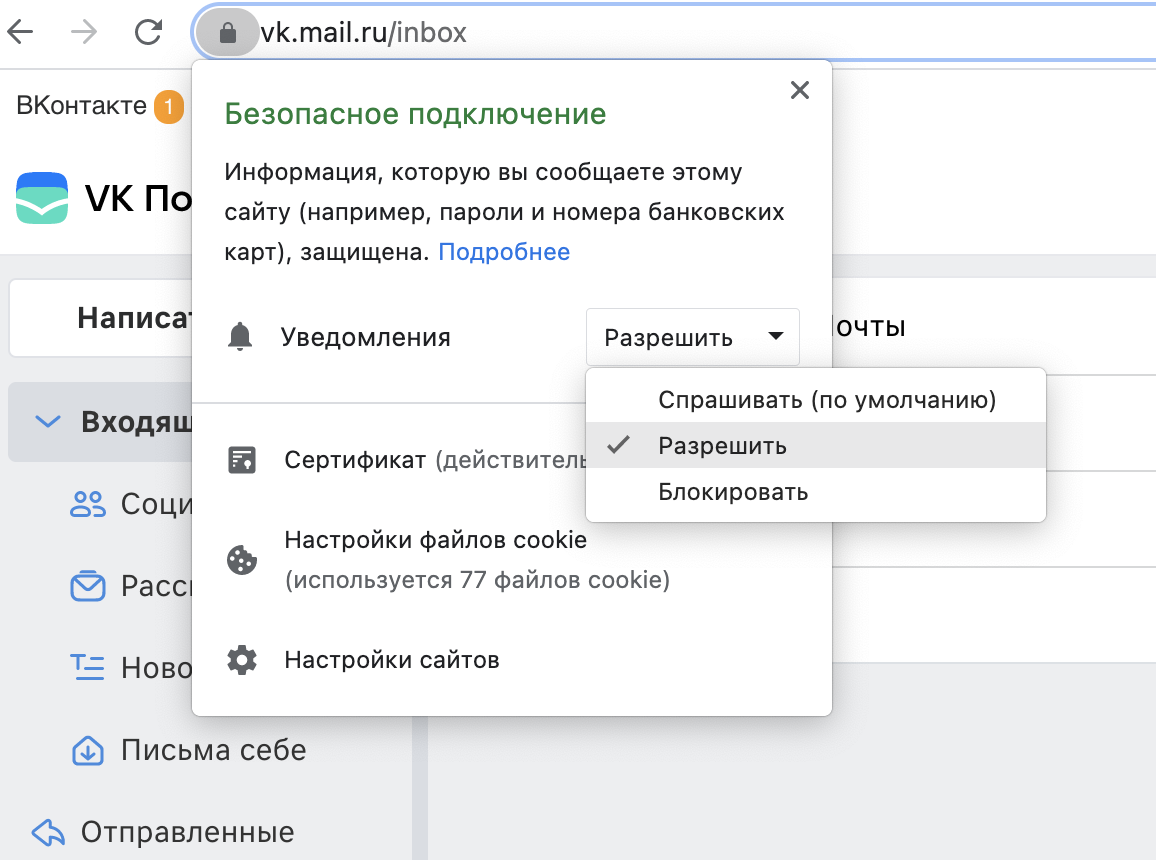Image resolution: width=1156 pixels, height=860 pixels.
Task: Open the Подробнее link
Action: (504, 252)
